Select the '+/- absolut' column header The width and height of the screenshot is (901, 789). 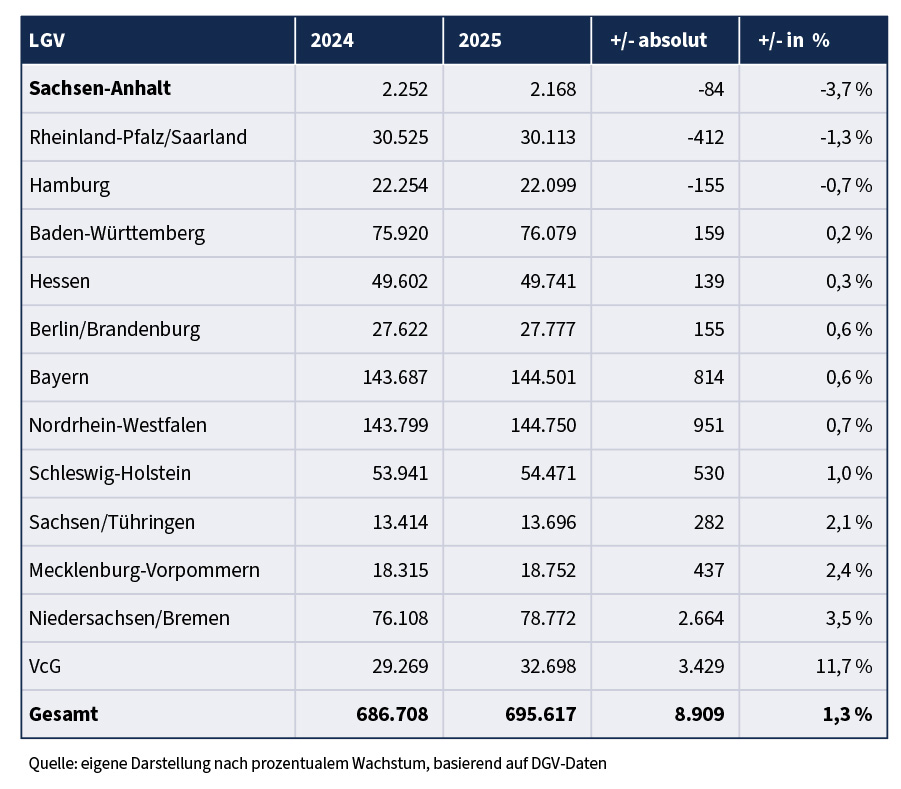[658, 41]
